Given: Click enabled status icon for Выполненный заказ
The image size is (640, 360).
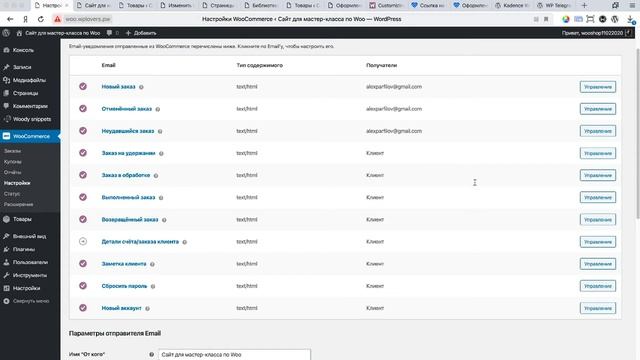Looking at the screenshot, I should point(83,197).
